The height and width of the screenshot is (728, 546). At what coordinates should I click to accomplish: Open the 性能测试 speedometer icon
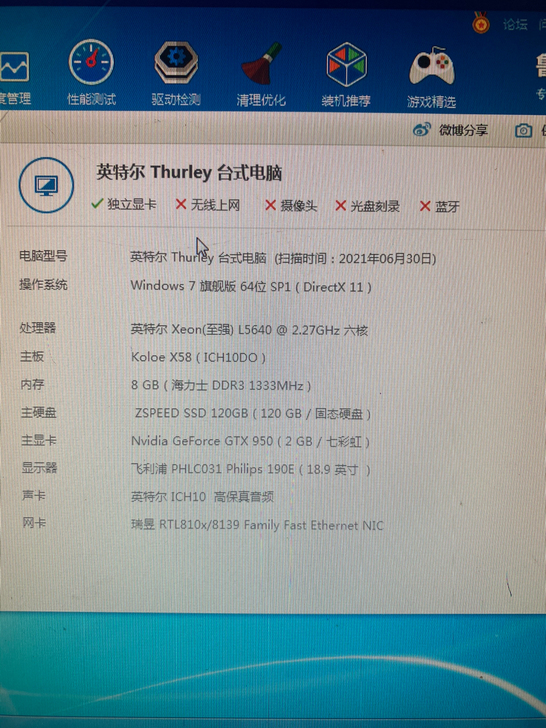click(x=91, y=62)
